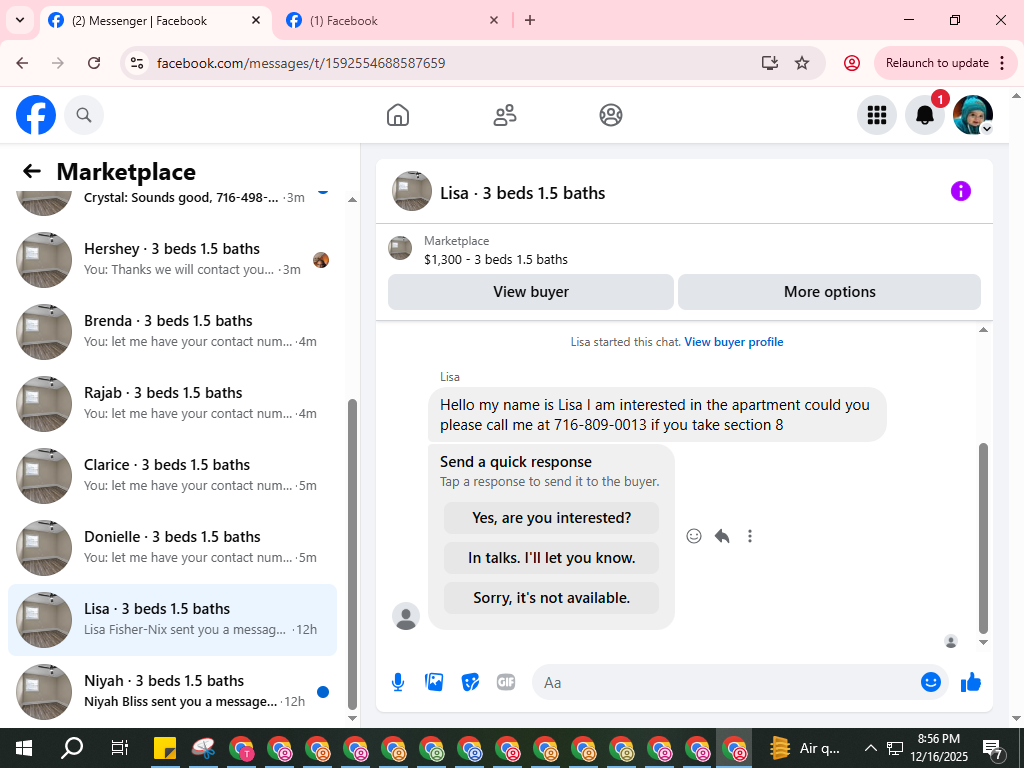Reload the current page

[94, 63]
